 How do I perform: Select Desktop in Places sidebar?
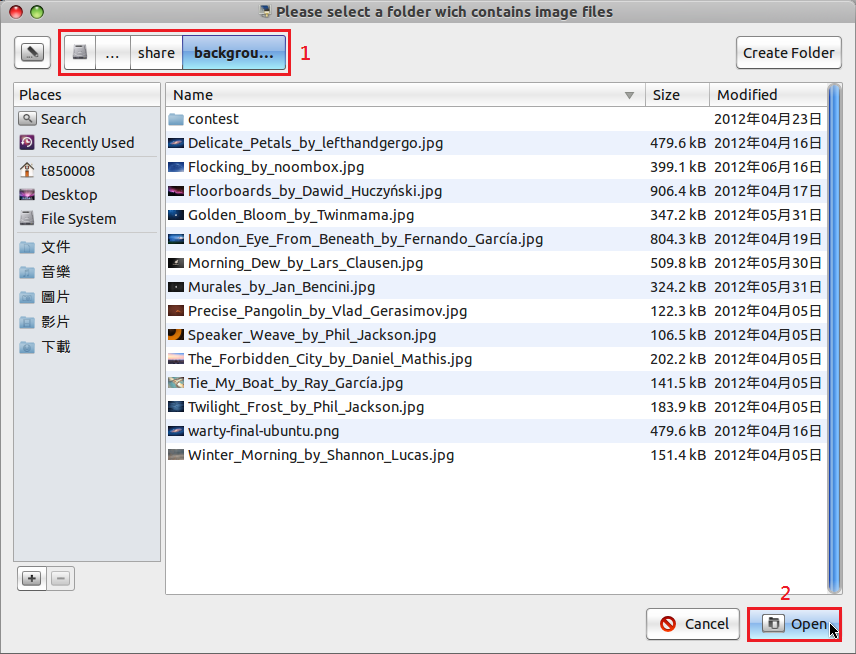click(x=69, y=195)
